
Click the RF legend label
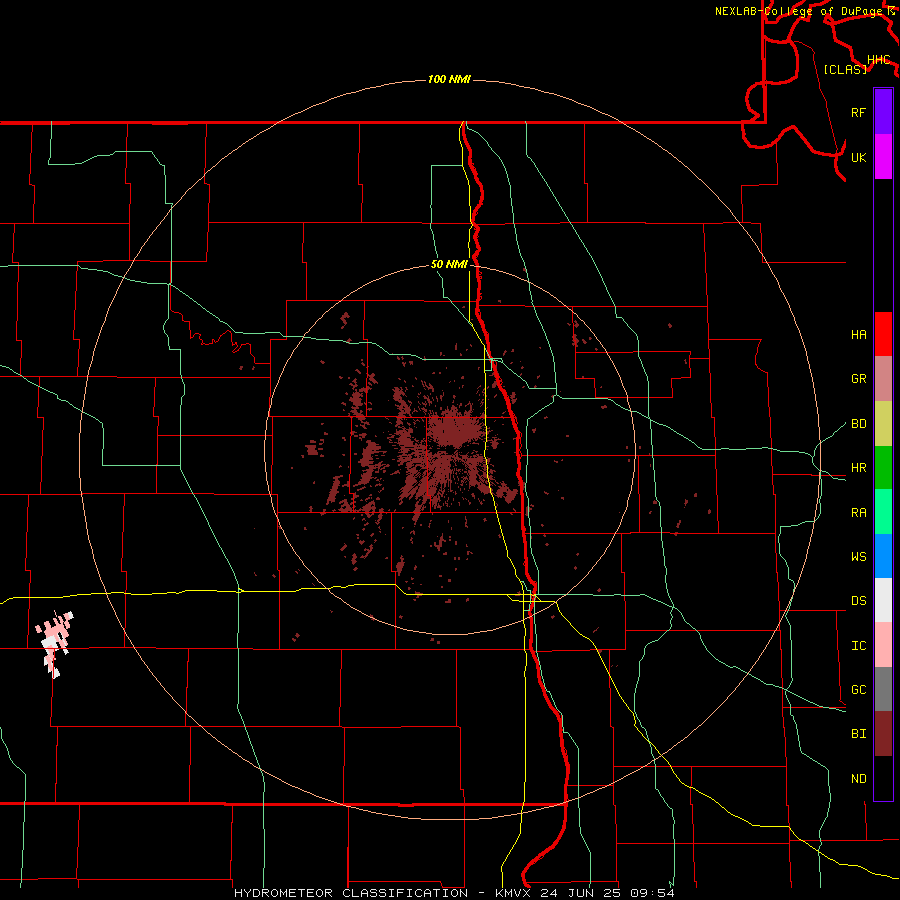coord(858,112)
